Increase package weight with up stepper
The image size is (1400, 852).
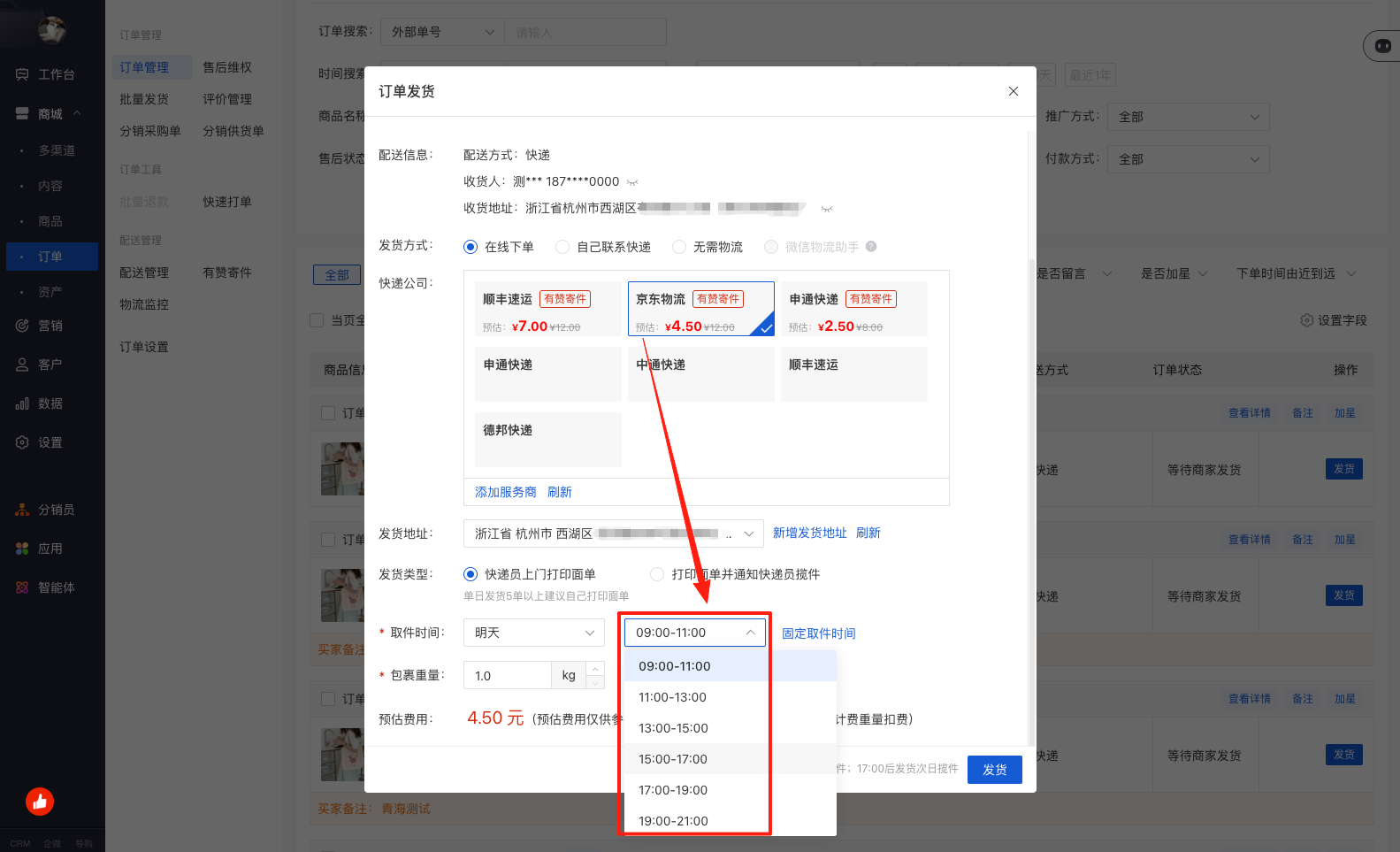pyautogui.click(x=596, y=669)
